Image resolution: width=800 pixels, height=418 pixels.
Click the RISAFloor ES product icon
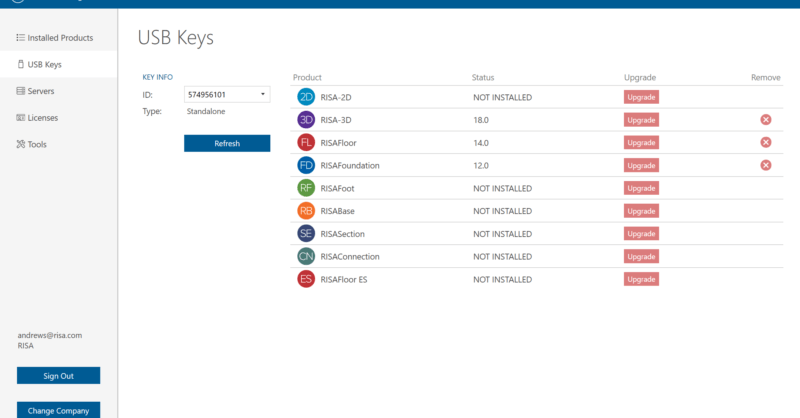point(306,279)
